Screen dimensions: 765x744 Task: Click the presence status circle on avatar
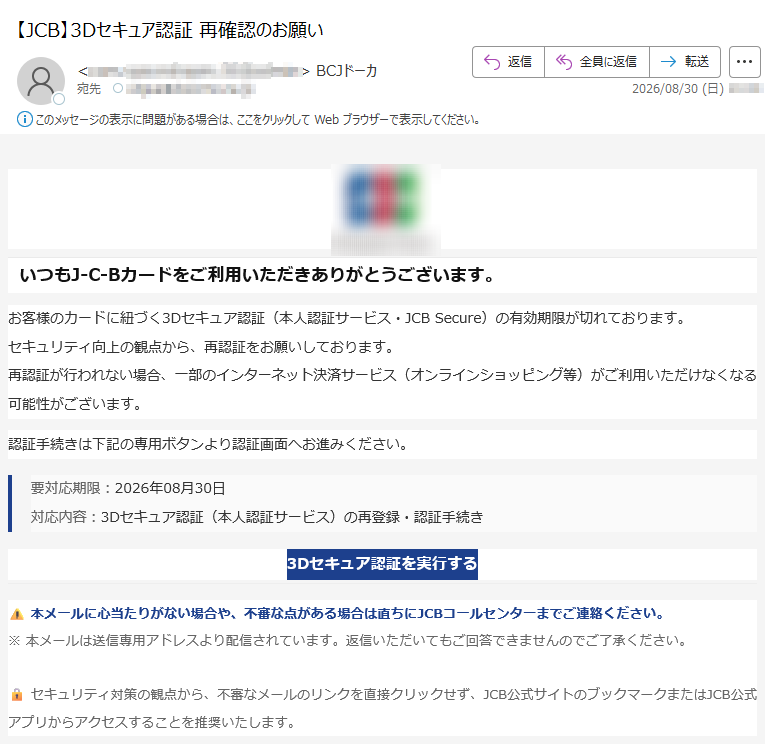pyautogui.click(x=59, y=99)
